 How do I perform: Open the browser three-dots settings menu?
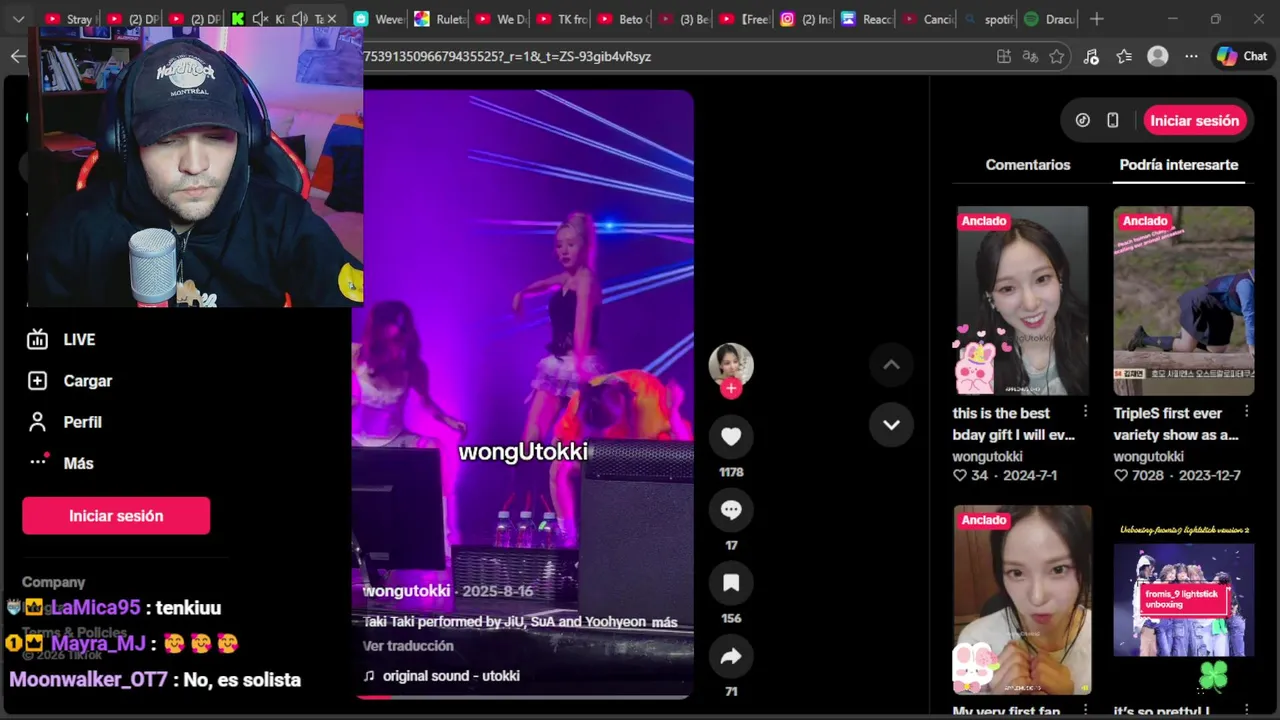click(1191, 56)
